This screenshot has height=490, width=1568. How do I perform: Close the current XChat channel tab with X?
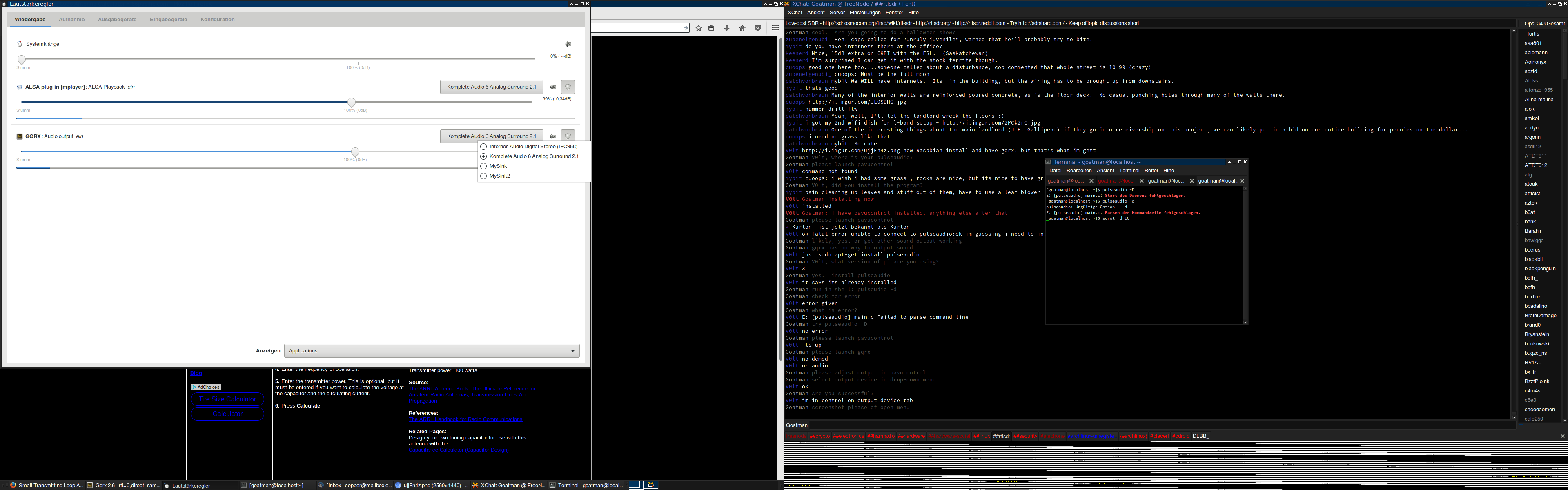point(1562,437)
